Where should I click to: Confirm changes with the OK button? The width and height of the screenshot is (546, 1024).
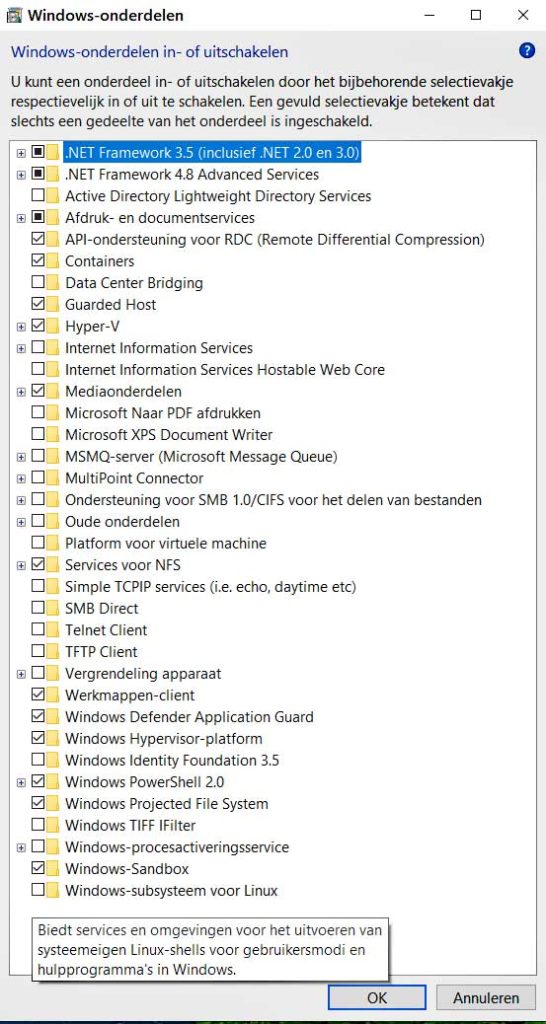click(x=377, y=998)
